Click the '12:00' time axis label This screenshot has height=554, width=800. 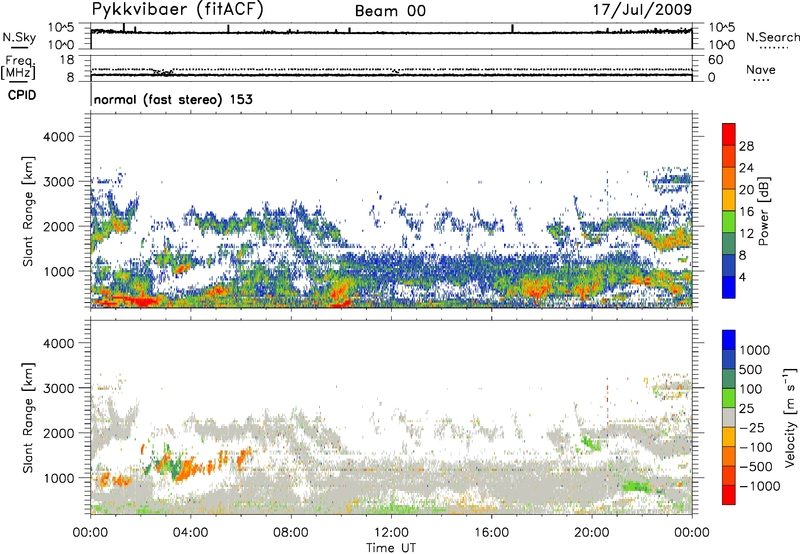click(x=391, y=533)
